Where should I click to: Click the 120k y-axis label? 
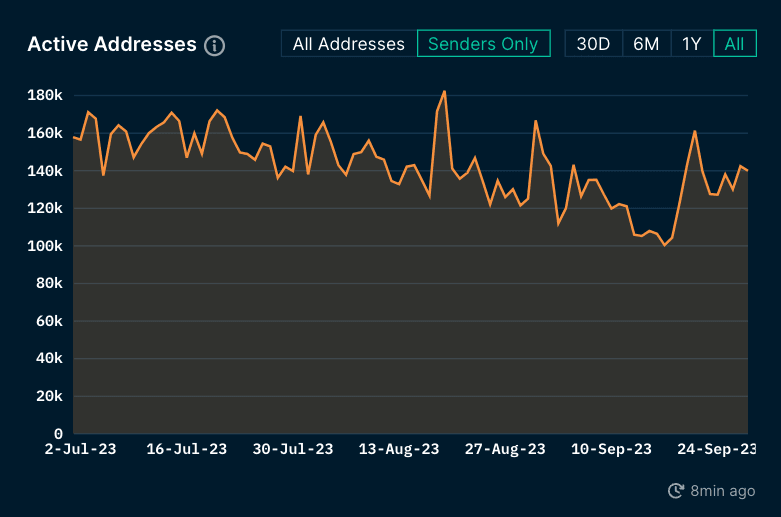pyautogui.click(x=45, y=208)
